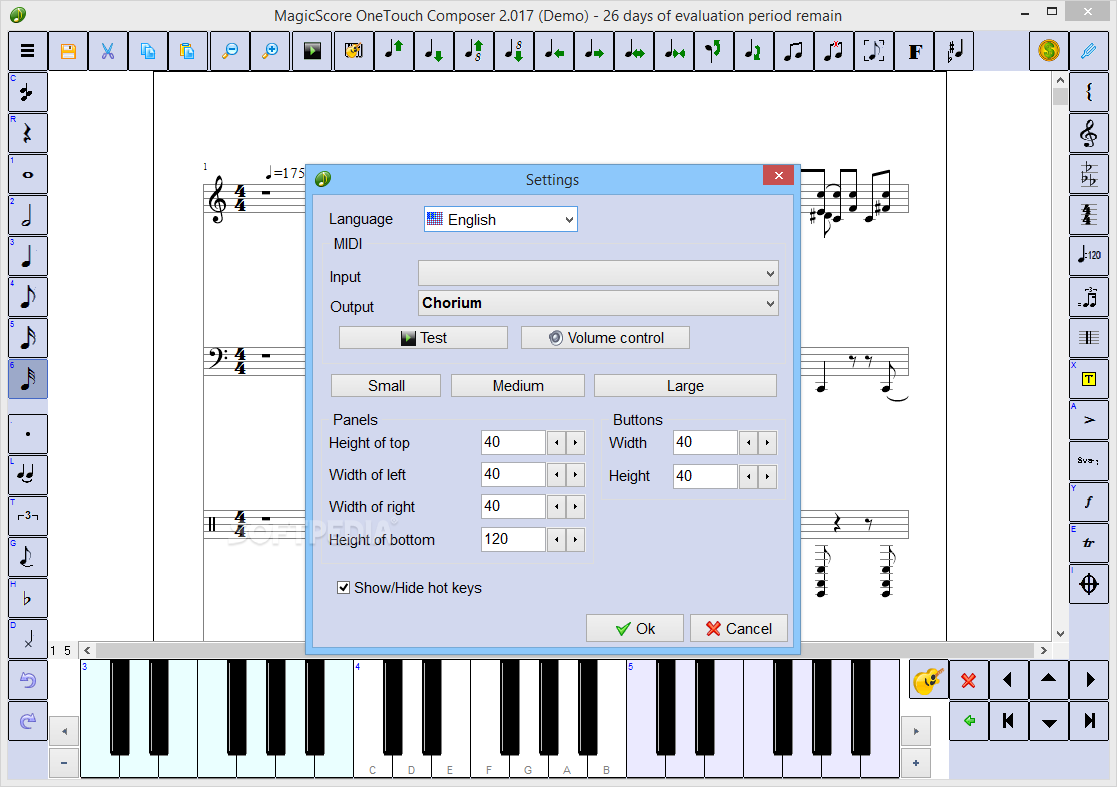Screen dimensions: 1117x787
Task: Open the hamburger main menu
Action: point(28,51)
